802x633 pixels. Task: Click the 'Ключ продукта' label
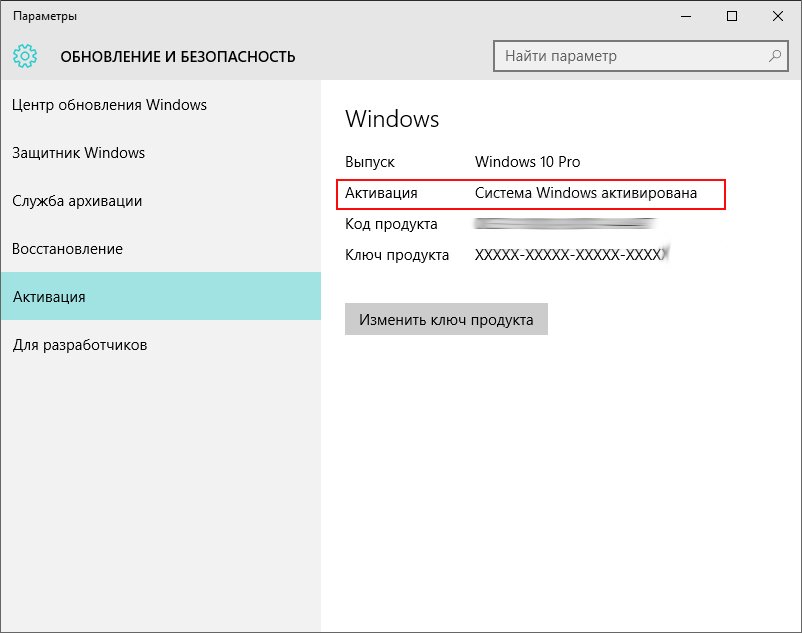(397, 255)
